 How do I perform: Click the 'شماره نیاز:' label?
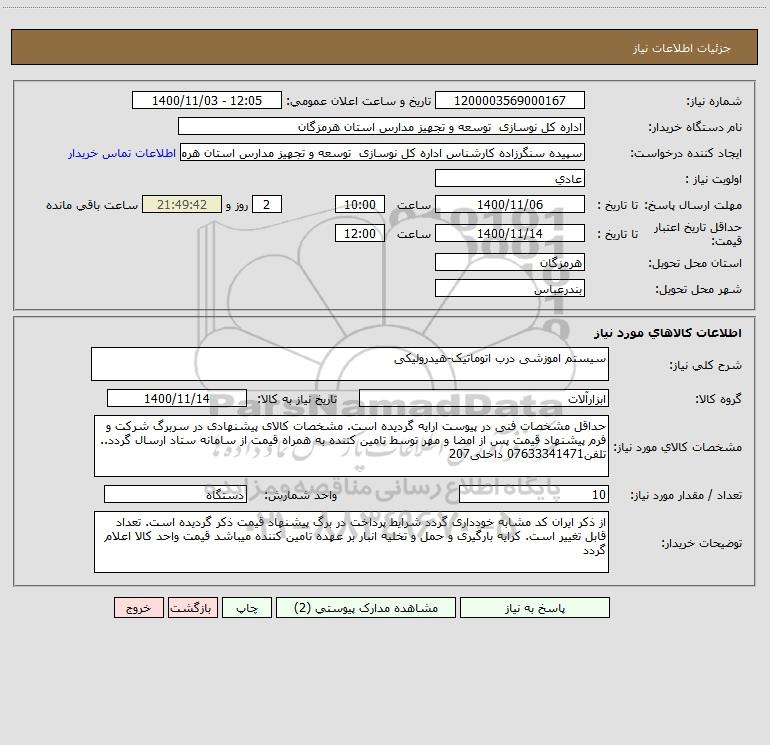pos(714,102)
